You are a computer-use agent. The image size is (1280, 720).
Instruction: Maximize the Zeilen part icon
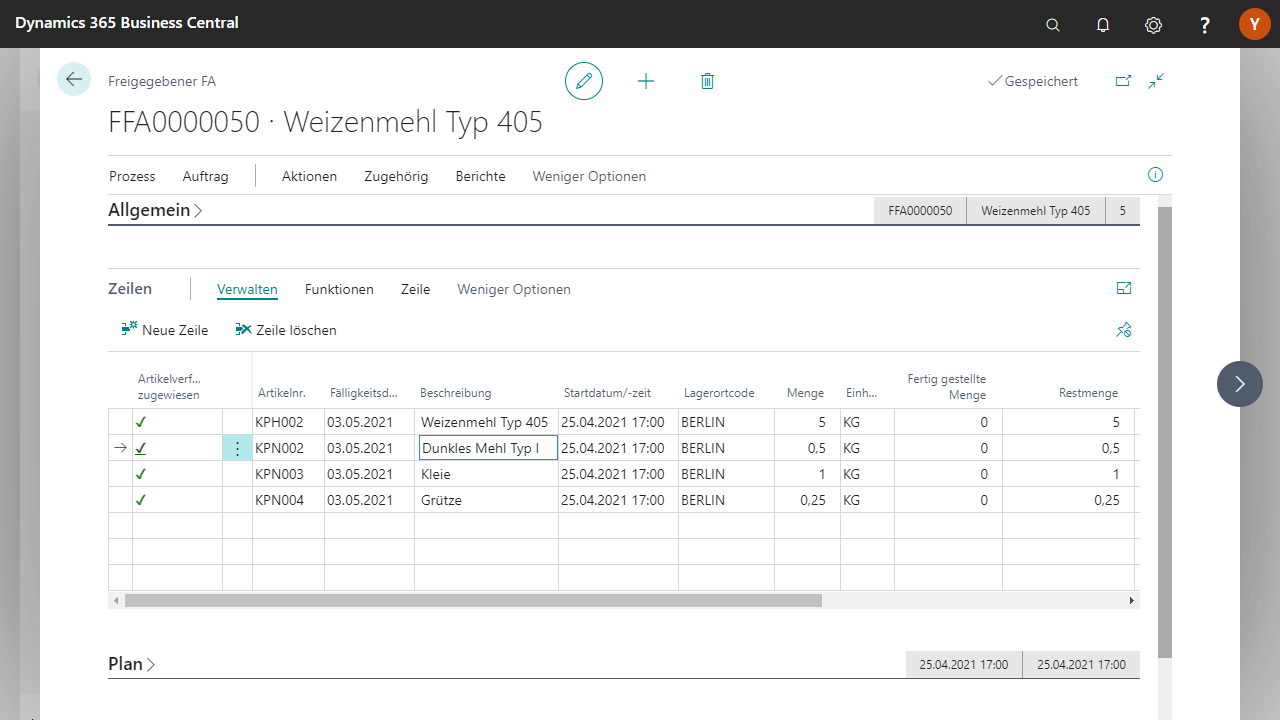(1124, 288)
